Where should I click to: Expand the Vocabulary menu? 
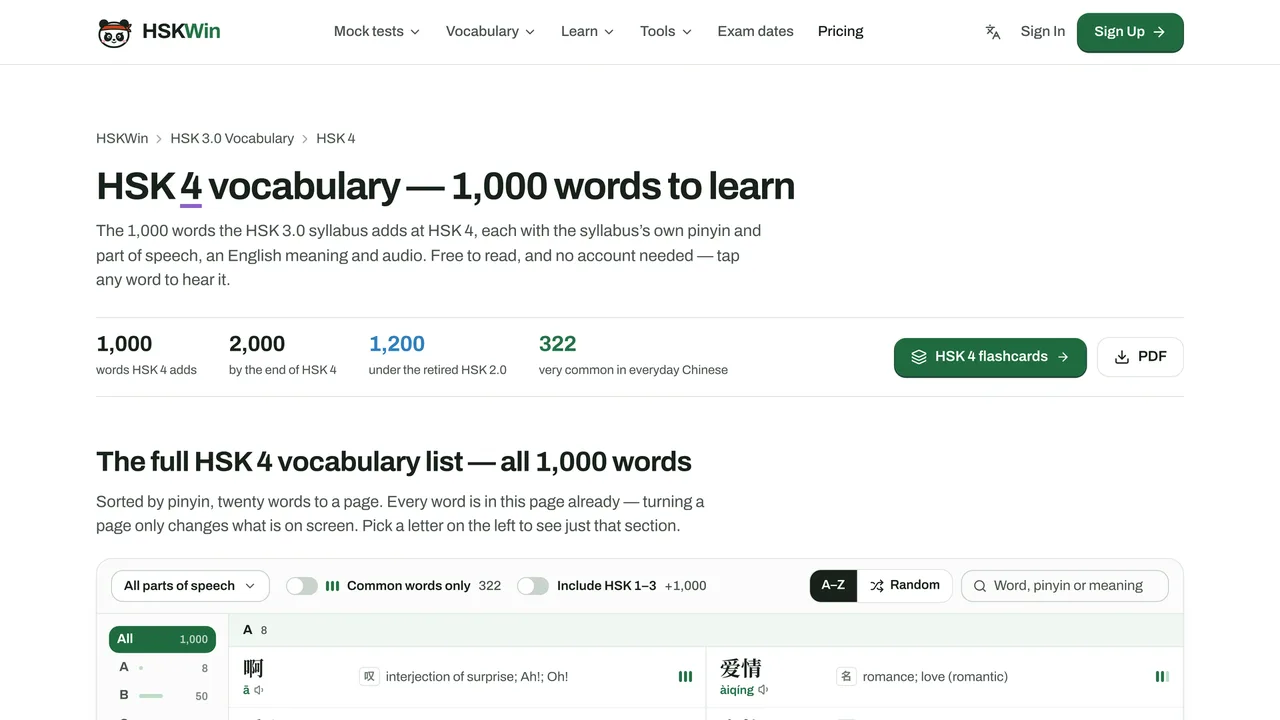pyautogui.click(x=490, y=32)
